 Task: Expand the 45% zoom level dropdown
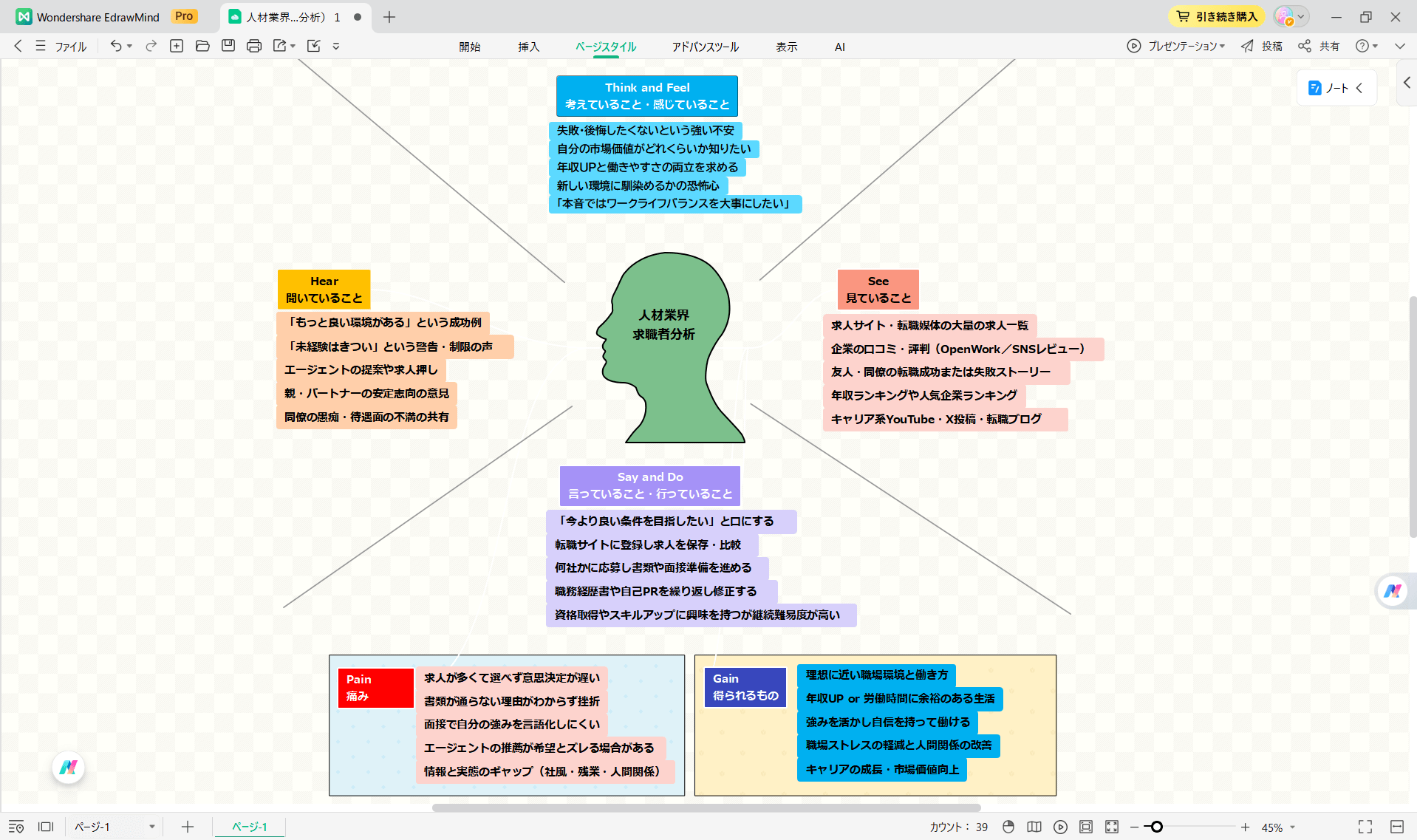pos(1292,827)
